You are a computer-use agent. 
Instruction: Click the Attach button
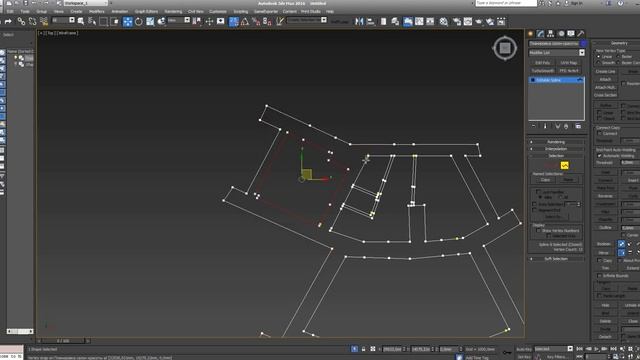click(x=605, y=80)
